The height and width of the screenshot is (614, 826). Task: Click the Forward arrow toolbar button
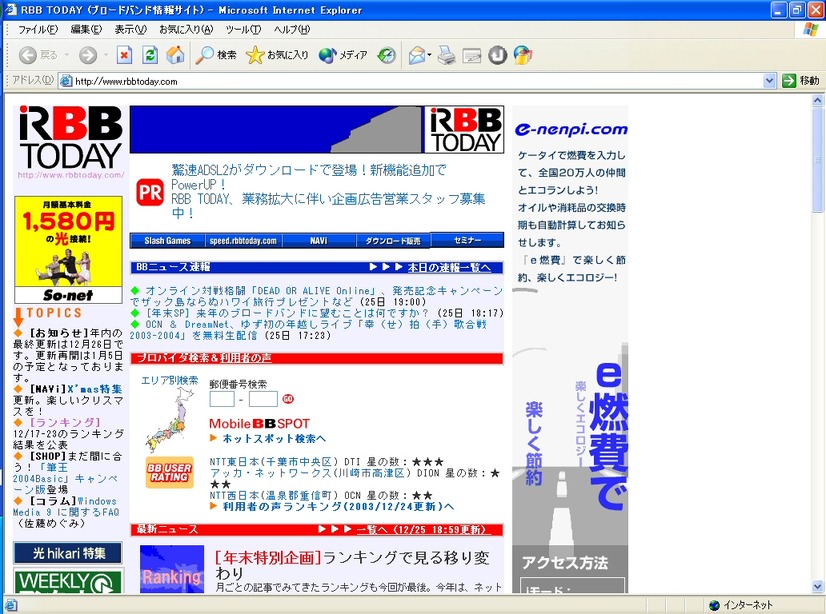pyautogui.click(x=88, y=55)
